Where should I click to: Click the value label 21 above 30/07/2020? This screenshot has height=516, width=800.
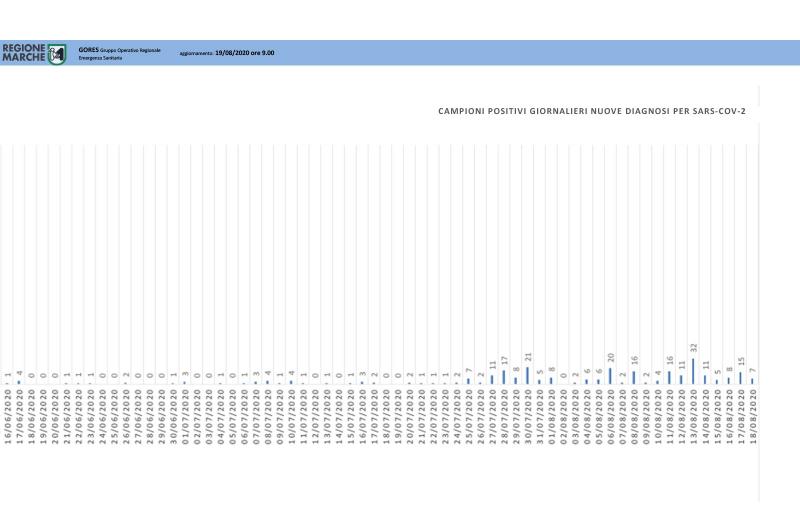(528, 357)
